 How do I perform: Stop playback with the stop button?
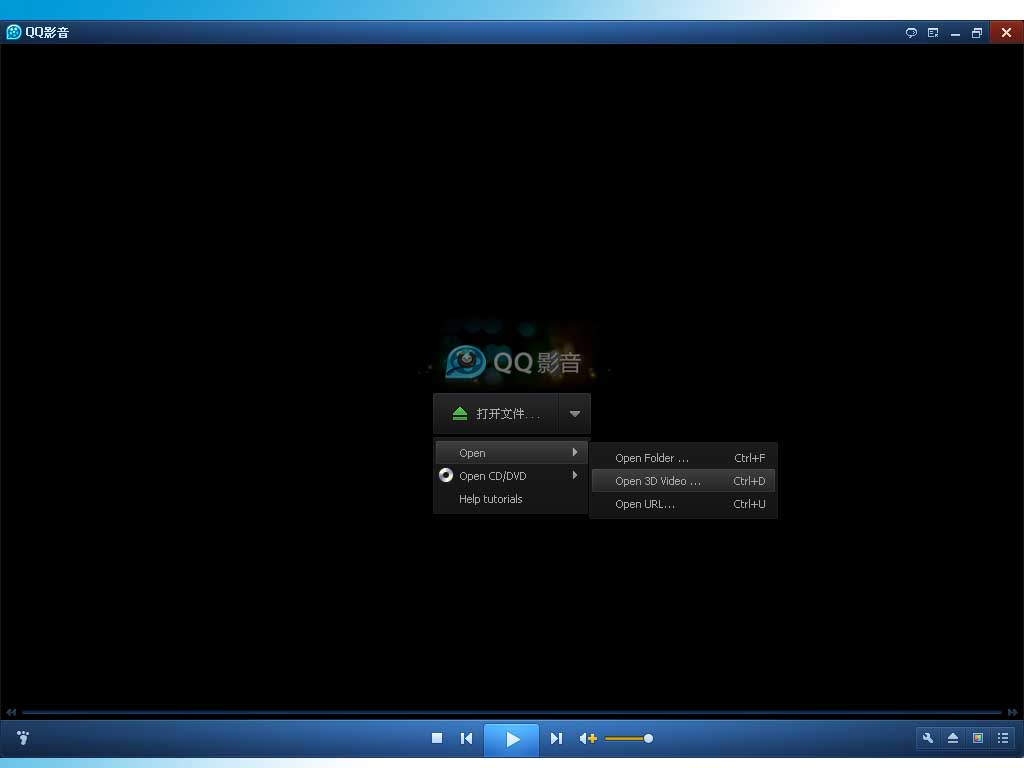[x=437, y=738]
